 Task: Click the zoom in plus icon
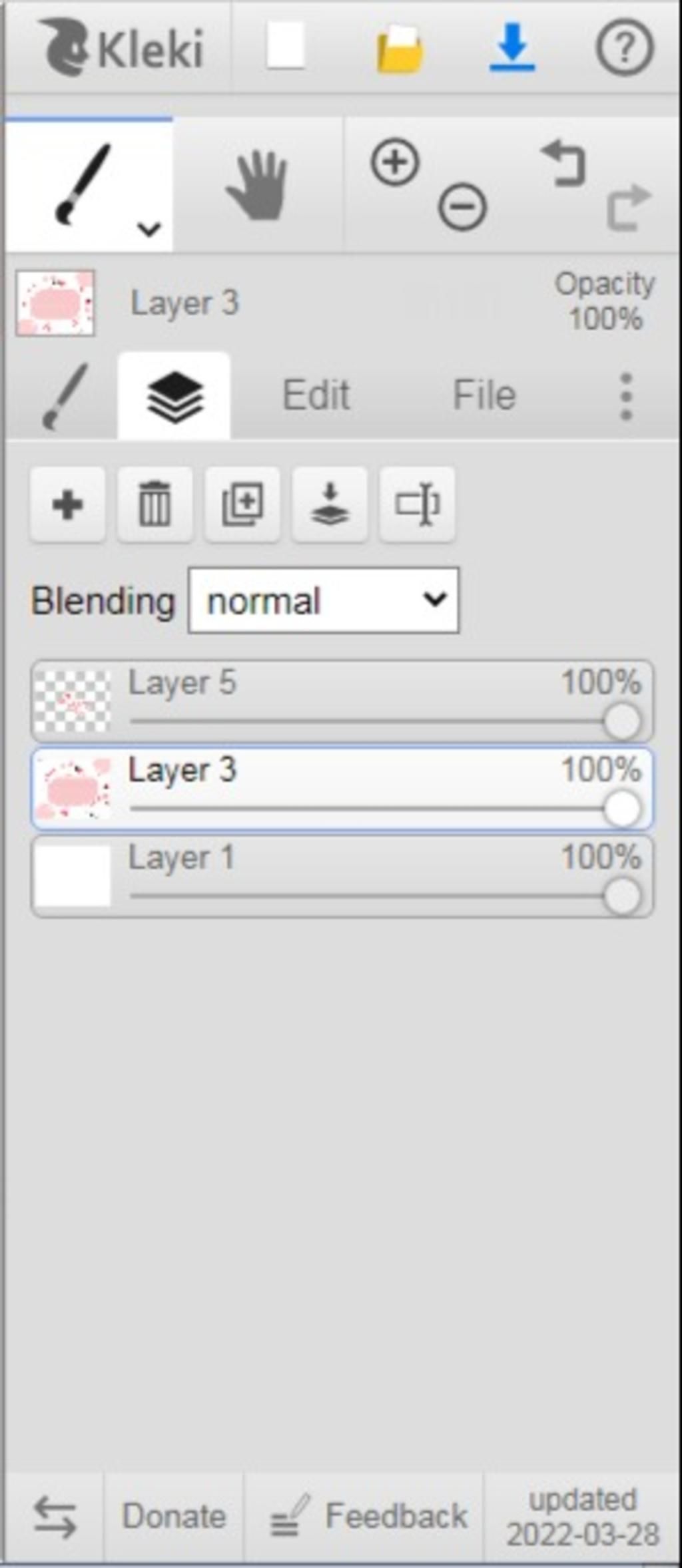tap(395, 162)
